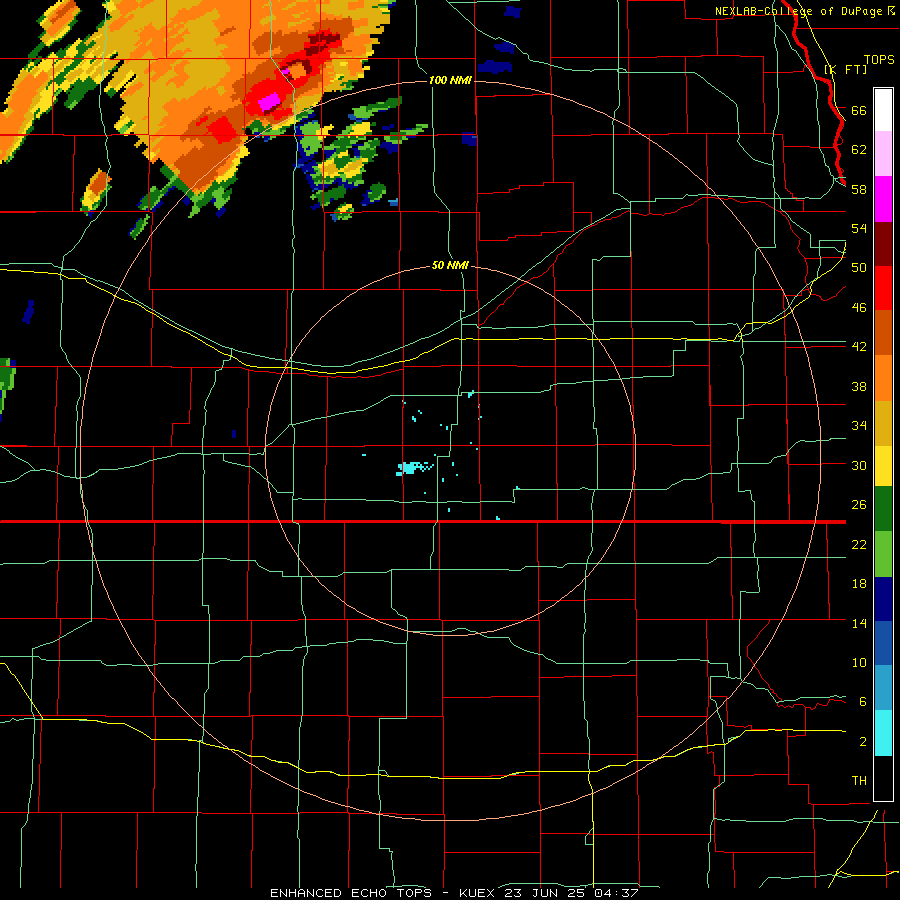Image resolution: width=900 pixels, height=900 pixels.
Task: Click the gold legend swatch
Action: 883,423
